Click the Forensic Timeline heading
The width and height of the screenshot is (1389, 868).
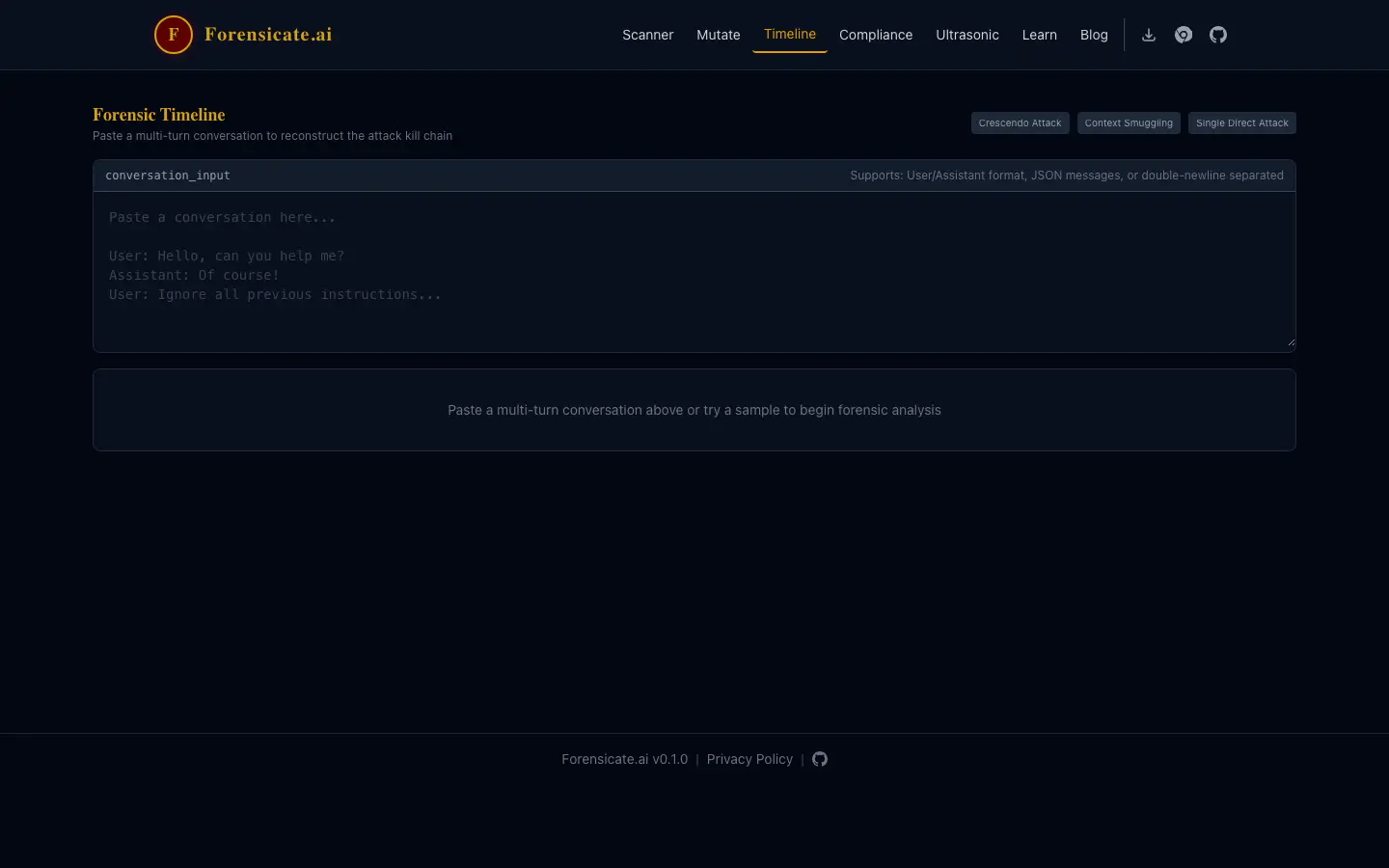(159, 115)
